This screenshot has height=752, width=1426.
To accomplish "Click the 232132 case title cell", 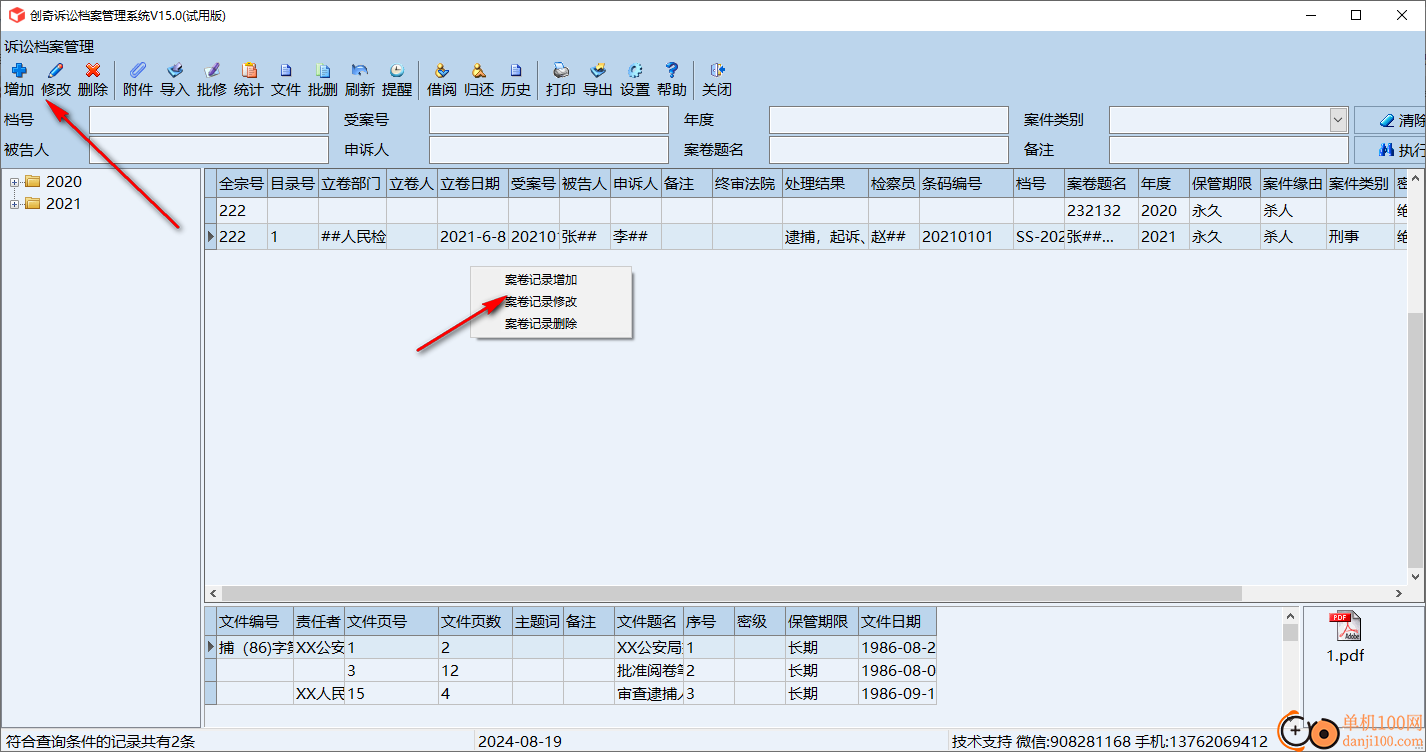I will [1101, 212].
